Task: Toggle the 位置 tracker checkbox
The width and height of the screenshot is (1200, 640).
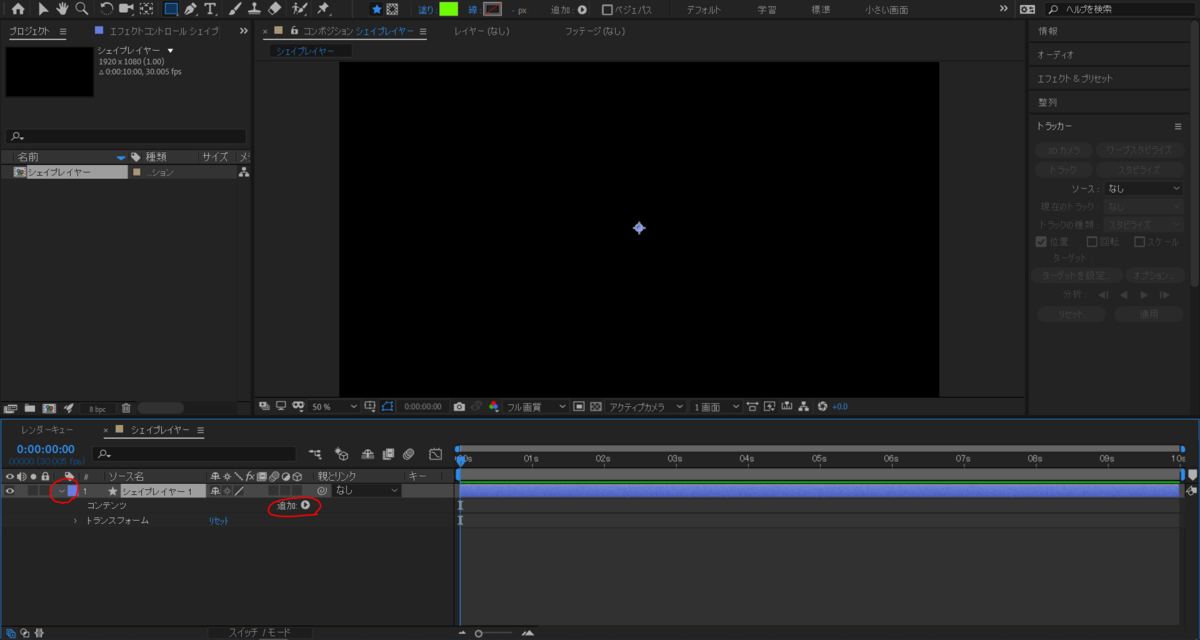Action: click(x=1041, y=242)
